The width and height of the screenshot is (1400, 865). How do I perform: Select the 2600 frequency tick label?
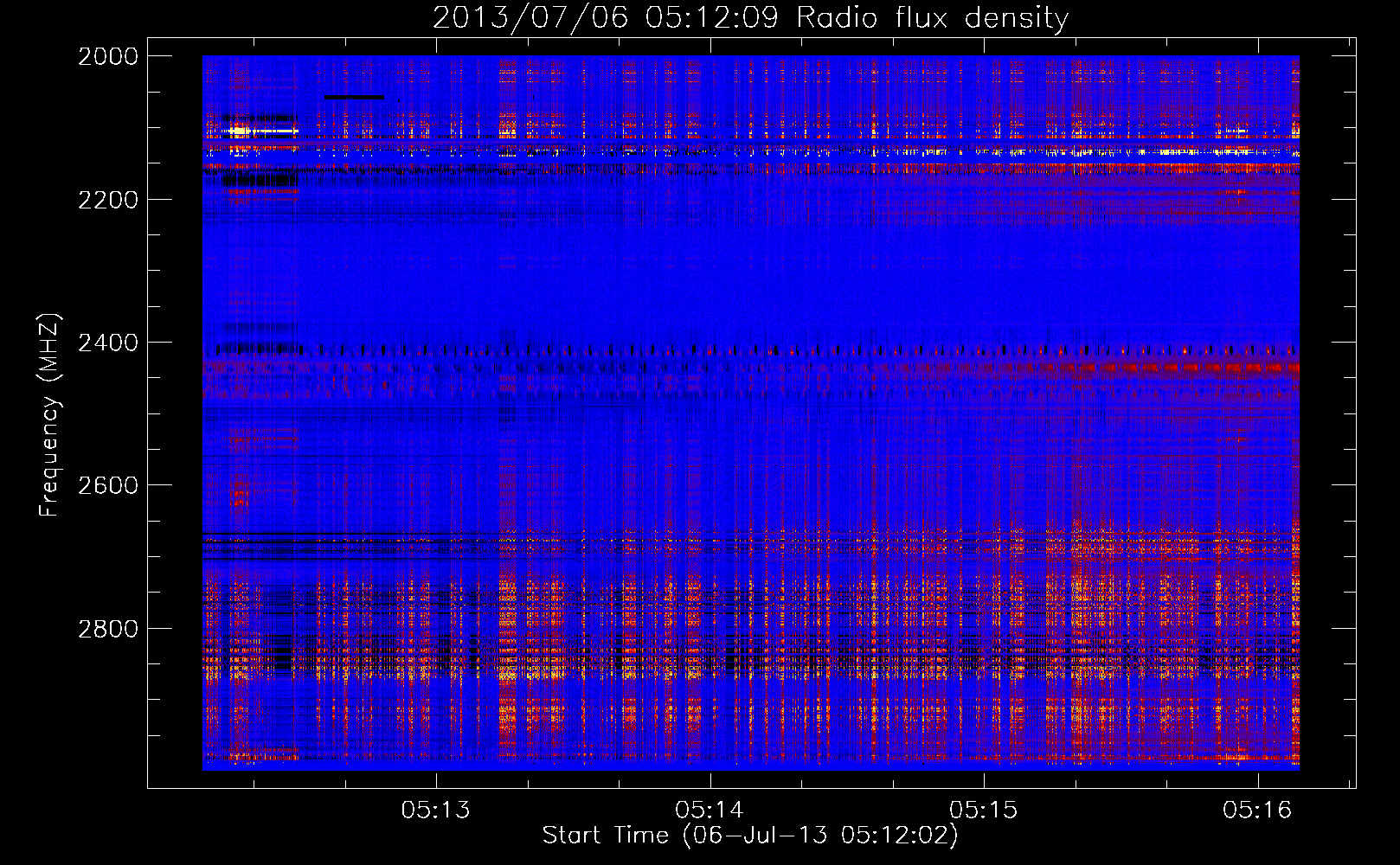tap(107, 485)
